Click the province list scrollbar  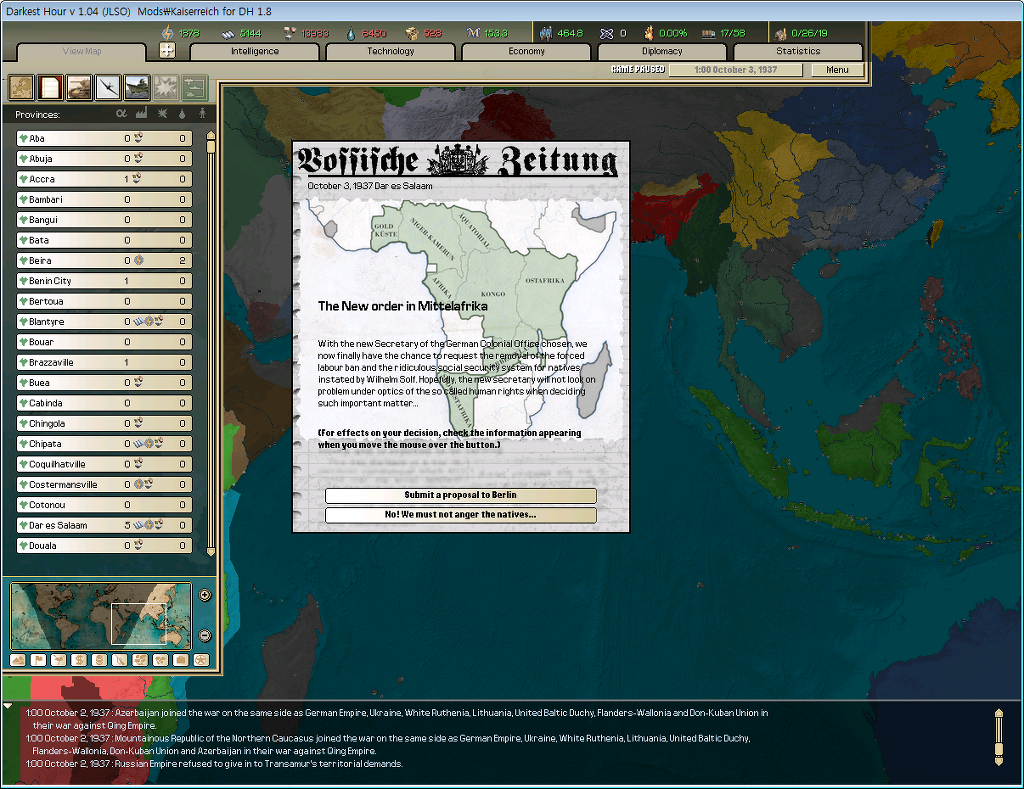pyautogui.click(x=210, y=343)
